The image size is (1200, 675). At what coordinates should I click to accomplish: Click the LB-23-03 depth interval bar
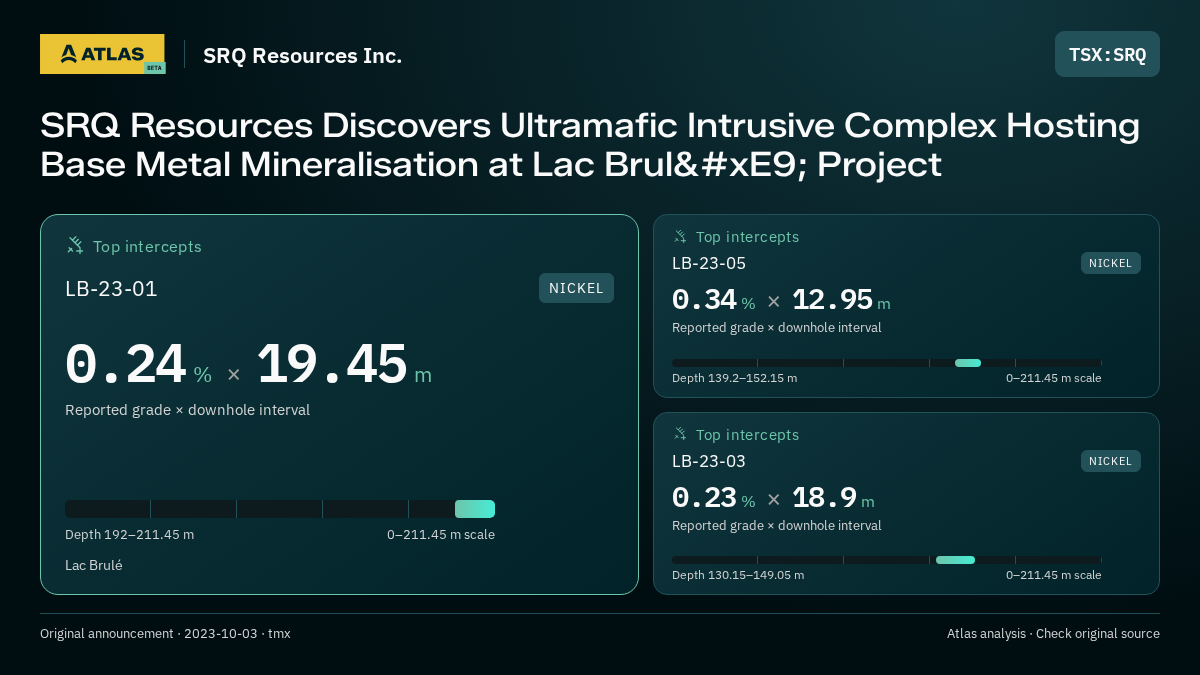click(x=887, y=560)
